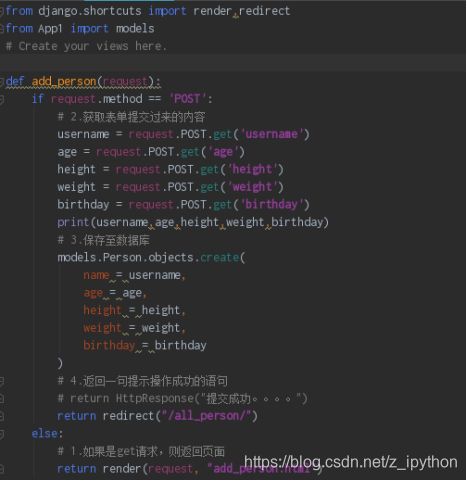Toggle the fold marker beside 'from django.shortcuts' import

[x=2, y=11]
